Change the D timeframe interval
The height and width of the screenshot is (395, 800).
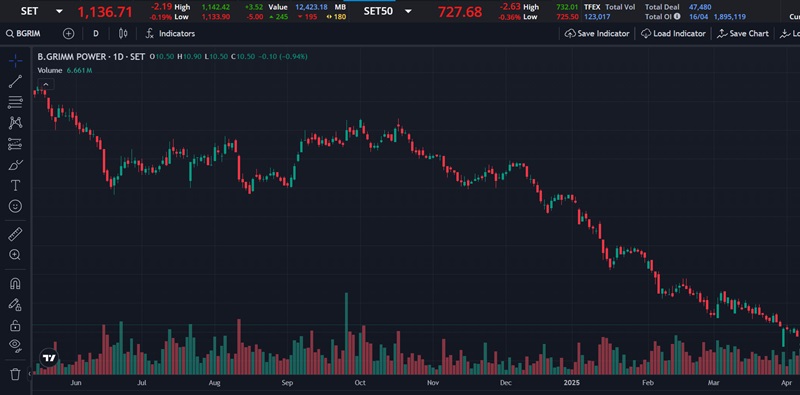tap(96, 34)
